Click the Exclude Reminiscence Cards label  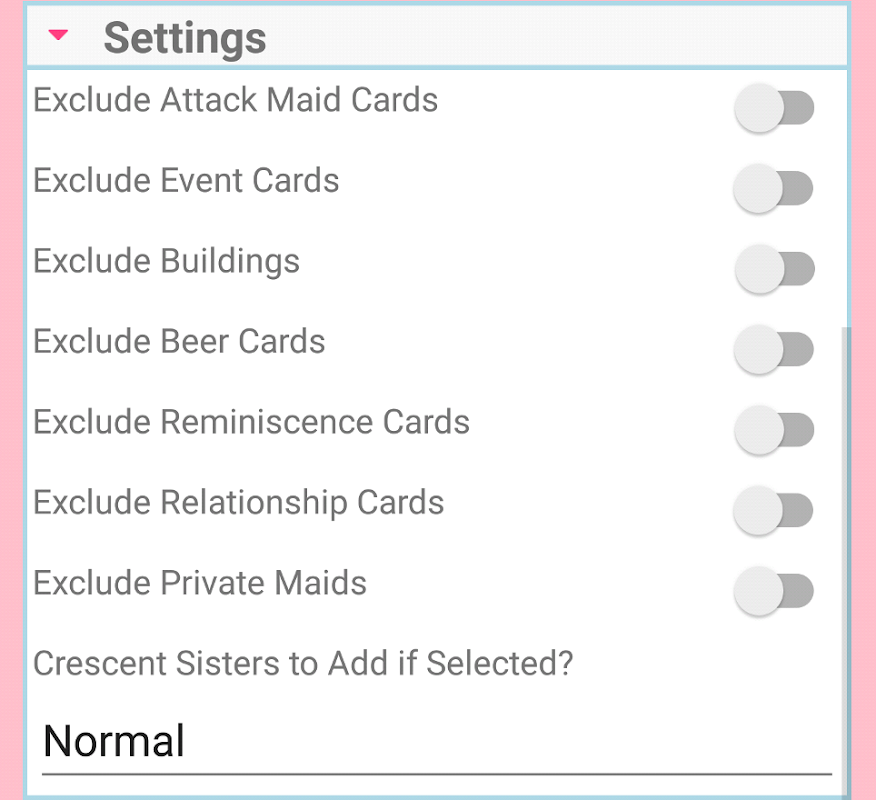pos(251,422)
